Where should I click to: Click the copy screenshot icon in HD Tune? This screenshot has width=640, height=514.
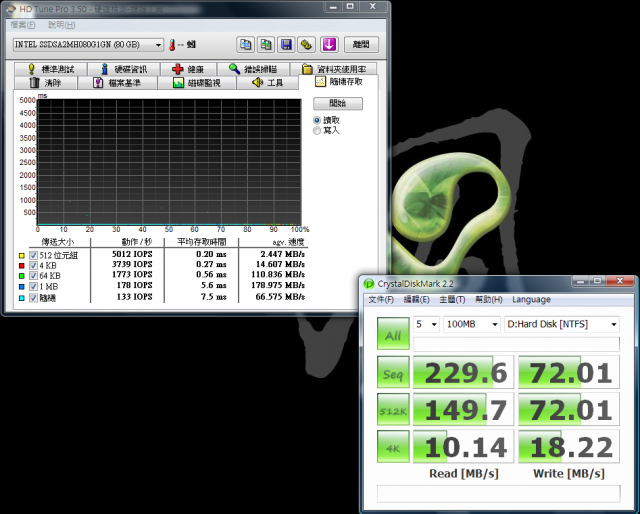tap(266, 45)
